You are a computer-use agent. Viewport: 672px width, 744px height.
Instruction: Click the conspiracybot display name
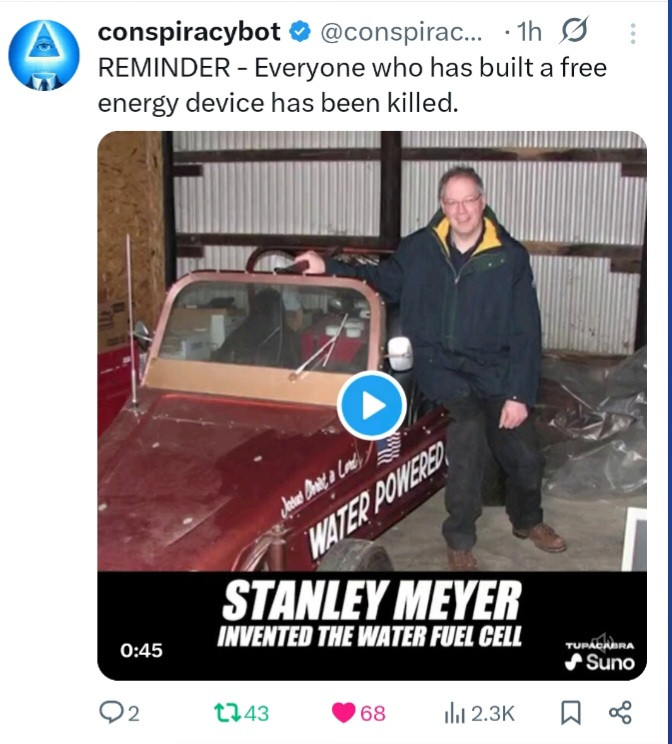pyautogui.click(x=189, y=32)
